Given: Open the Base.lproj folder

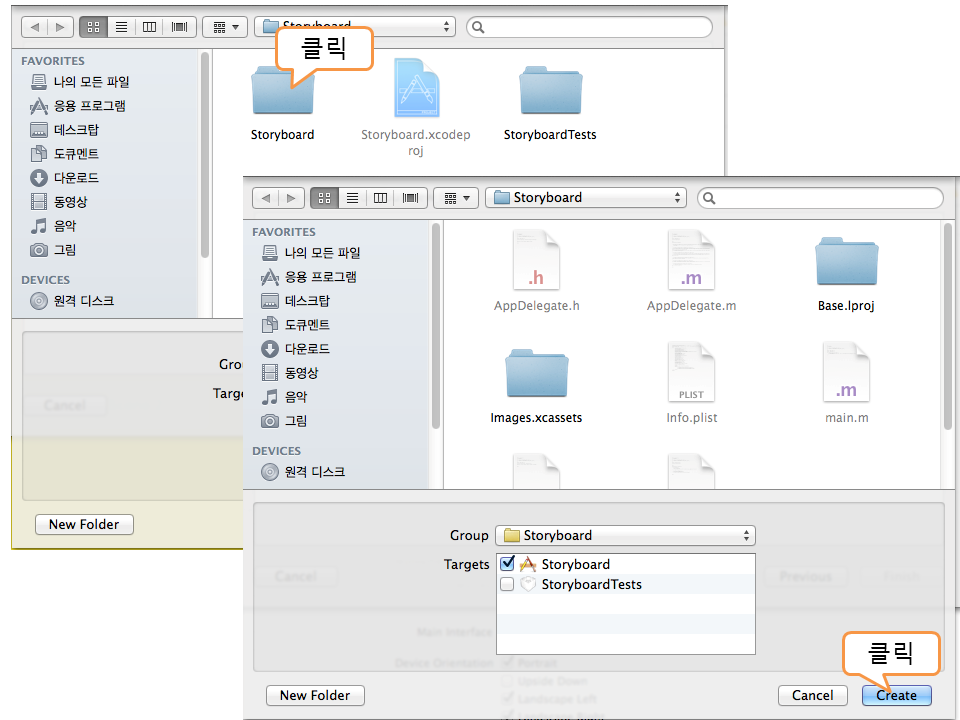Looking at the screenshot, I should 846,262.
